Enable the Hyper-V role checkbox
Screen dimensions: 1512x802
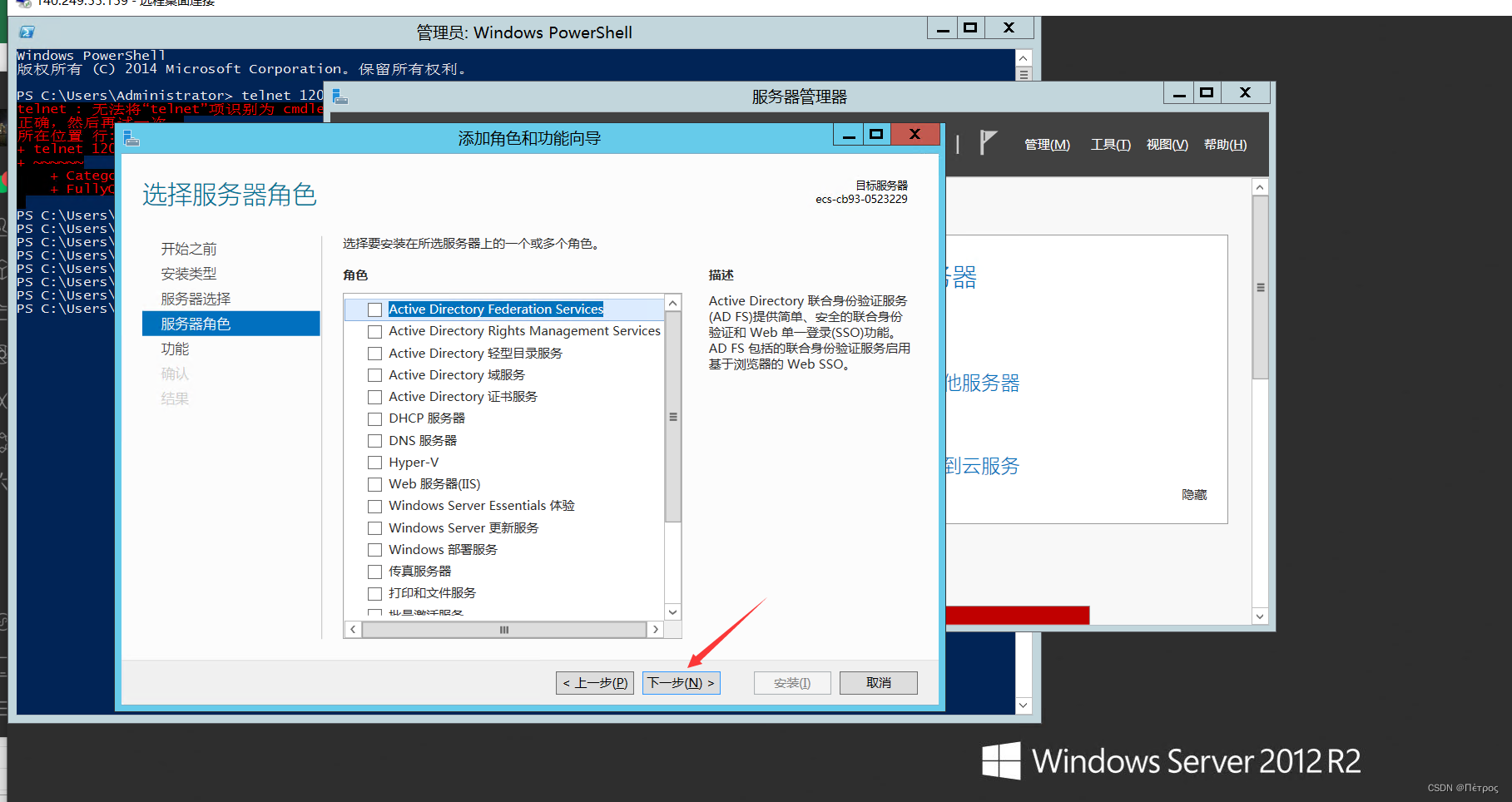pos(374,462)
